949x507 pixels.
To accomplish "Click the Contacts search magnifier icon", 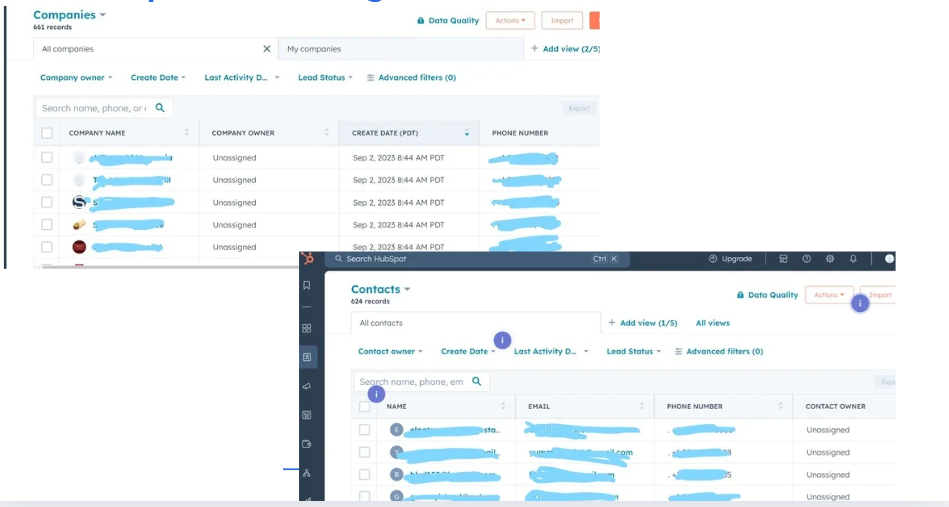I will pos(477,381).
